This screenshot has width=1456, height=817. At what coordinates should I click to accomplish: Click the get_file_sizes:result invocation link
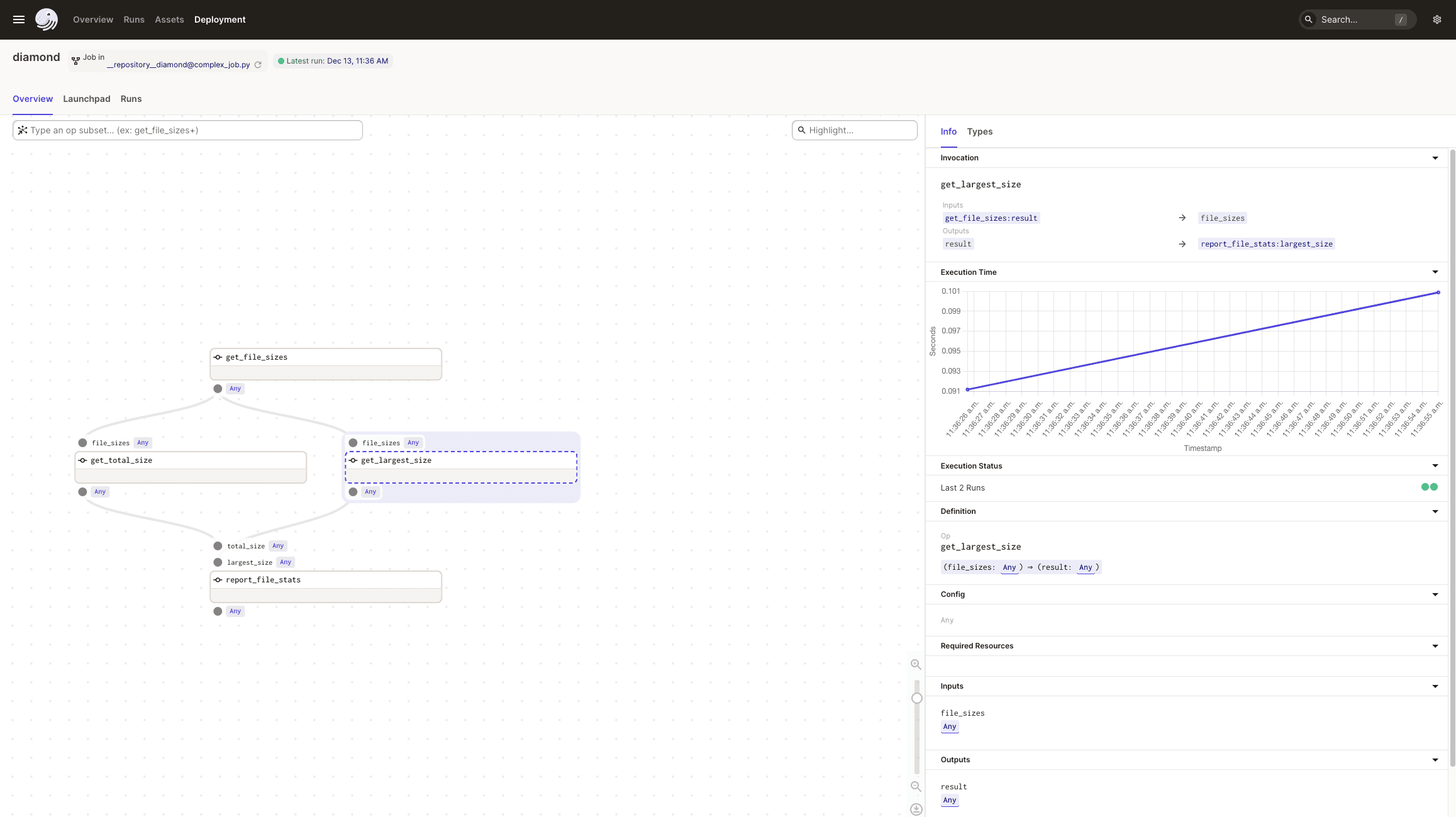[x=990, y=218]
